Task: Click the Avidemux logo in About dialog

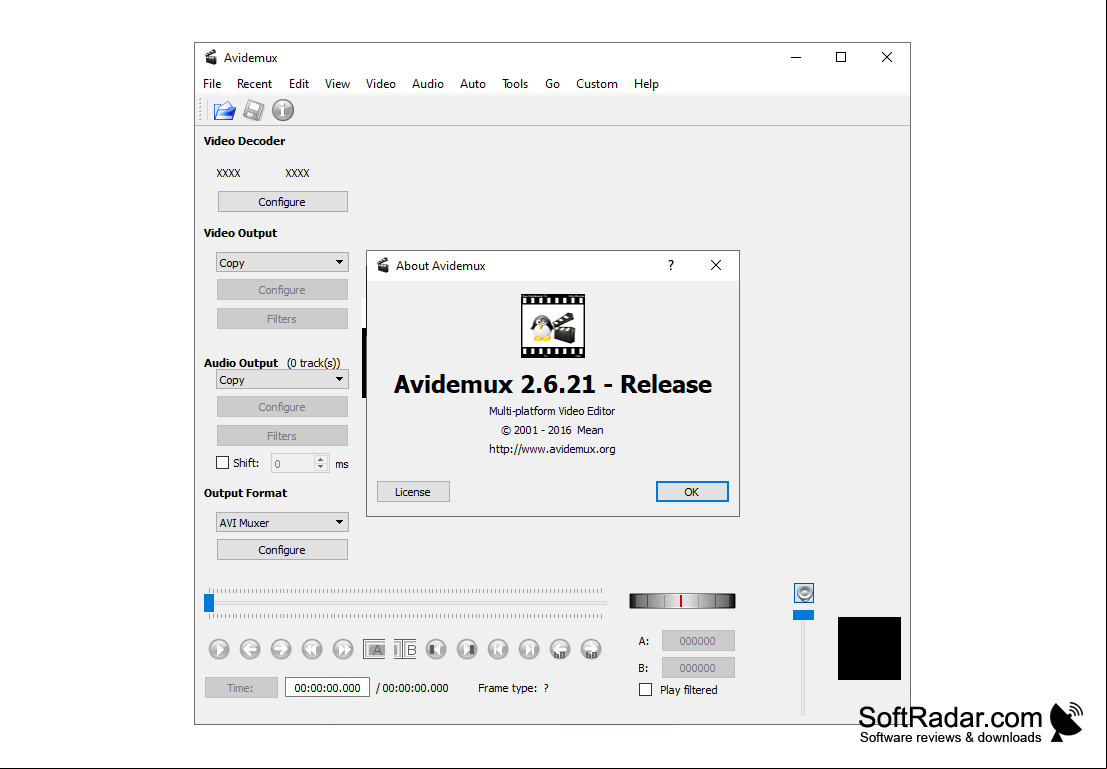Action: pyautogui.click(x=553, y=326)
